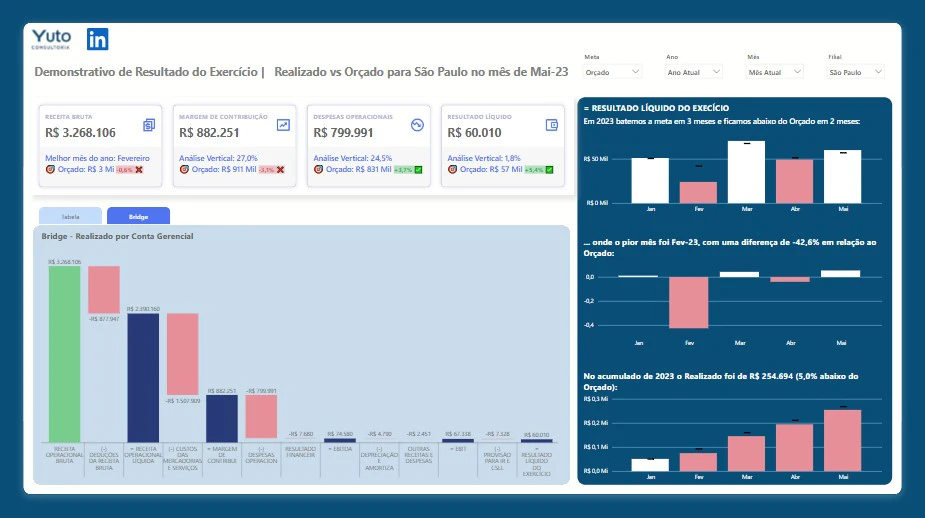Click the small negative Abr bar in difference chart
This screenshot has width=925, height=518.
[790, 280]
